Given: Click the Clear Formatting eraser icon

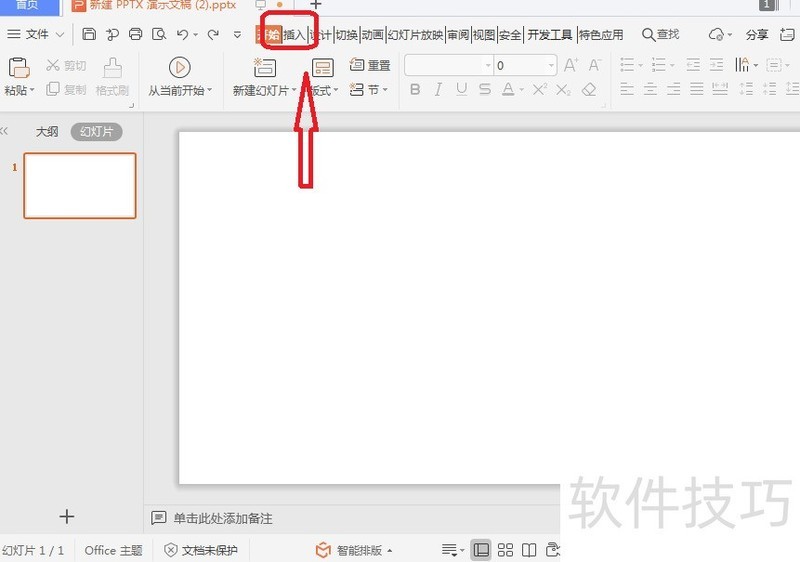Looking at the screenshot, I should (589, 90).
